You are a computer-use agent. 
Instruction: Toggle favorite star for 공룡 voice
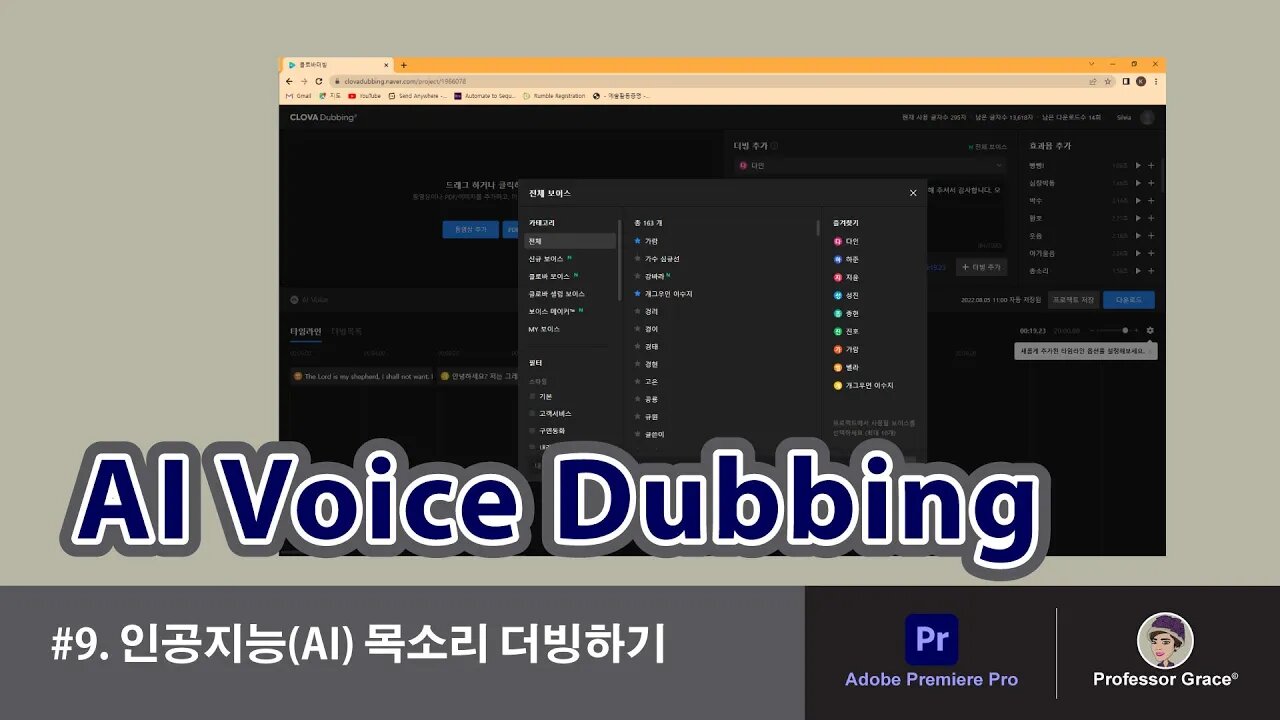pyautogui.click(x=637, y=399)
